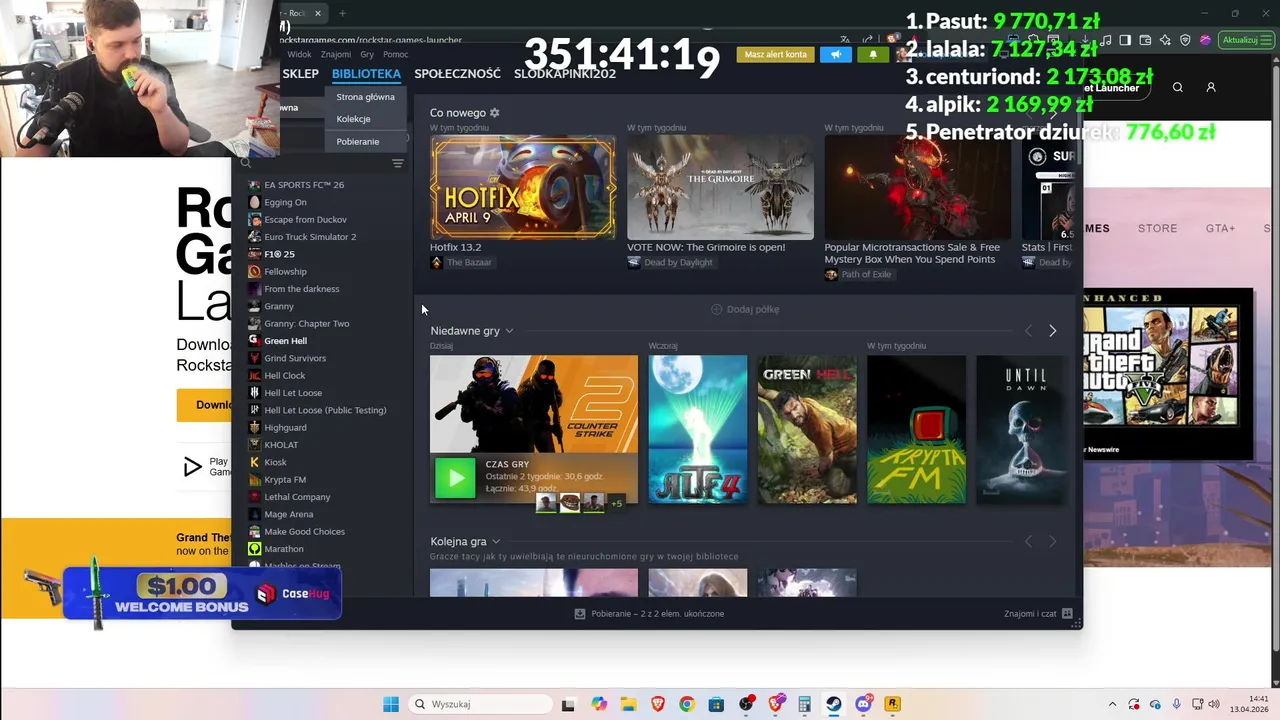This screenshot has height=720, width=1280.
Task: Expand the Kolejna gra dropdown chevron
Action: click(x=495, y=542)
